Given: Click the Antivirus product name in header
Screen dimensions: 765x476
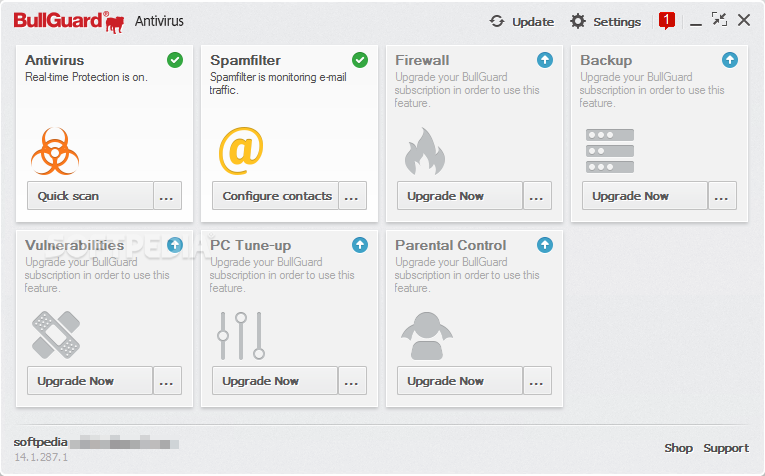Looking at the screenshot, I should point(159,21).
